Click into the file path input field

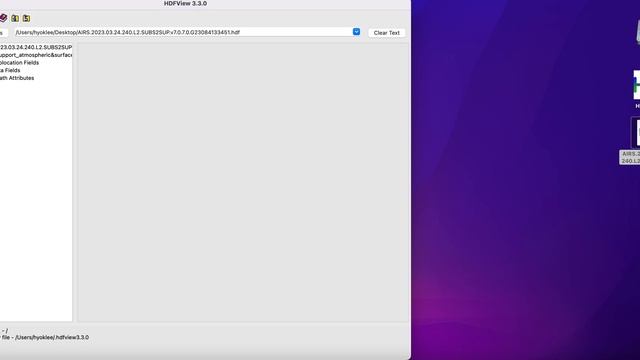(183, 32)
